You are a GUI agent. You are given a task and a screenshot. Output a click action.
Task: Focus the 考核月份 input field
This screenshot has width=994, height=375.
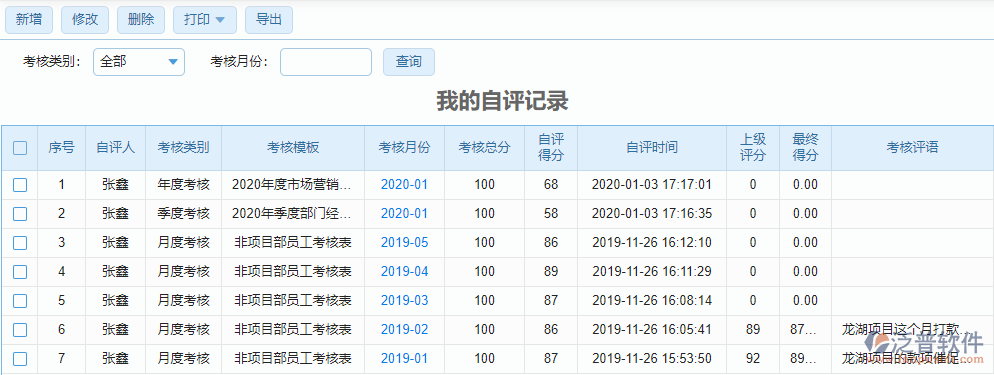tap(326, 62)
